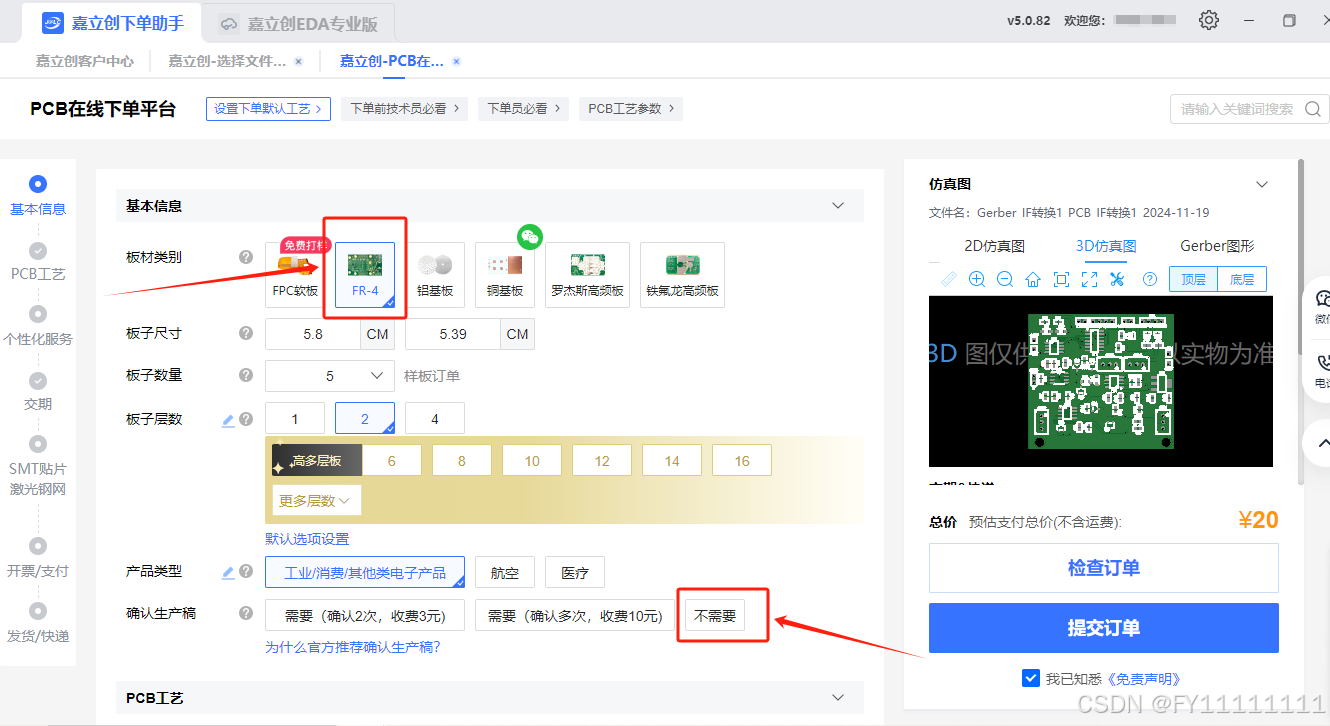Click the help icon beside 板材类别

tap(246, 257)
